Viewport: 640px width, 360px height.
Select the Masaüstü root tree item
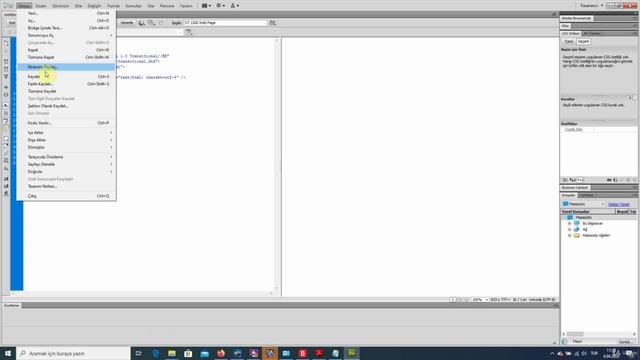coord(583,218)
